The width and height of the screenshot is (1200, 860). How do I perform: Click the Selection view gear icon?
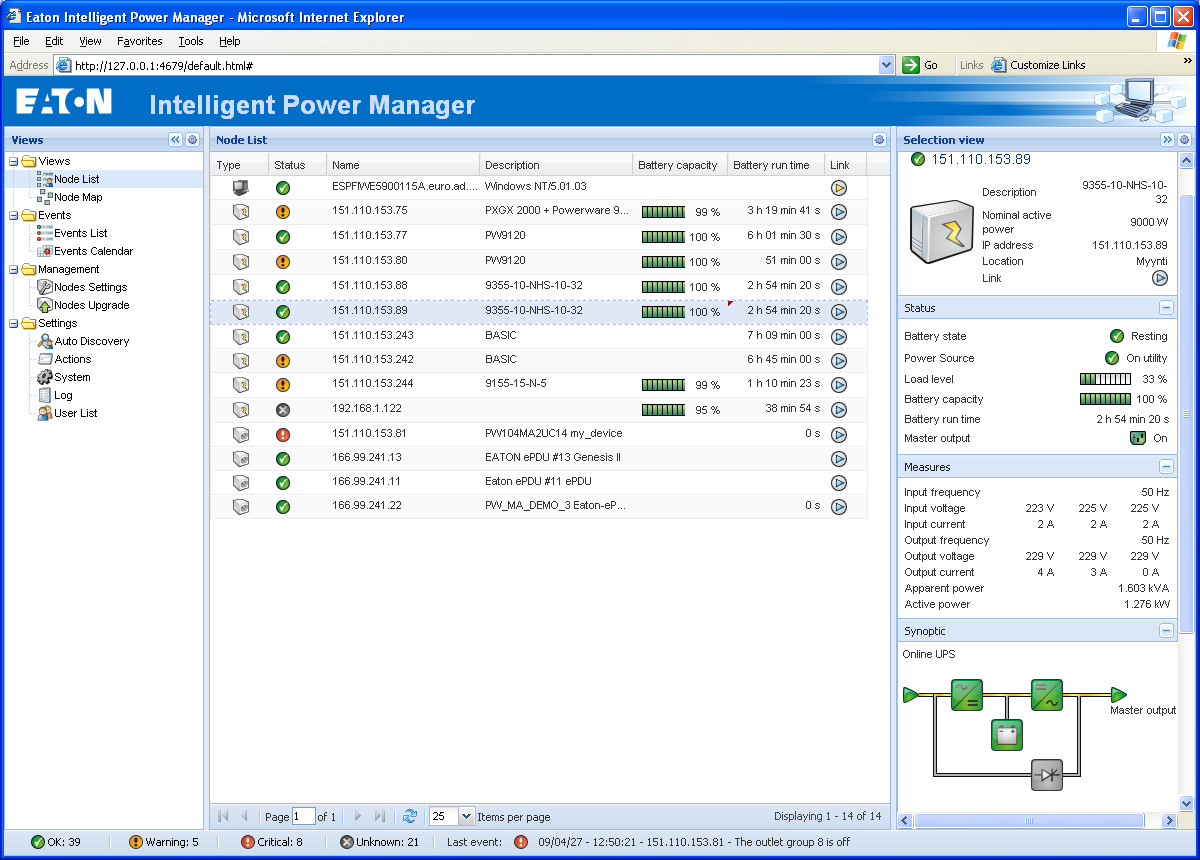point(1184,140)
